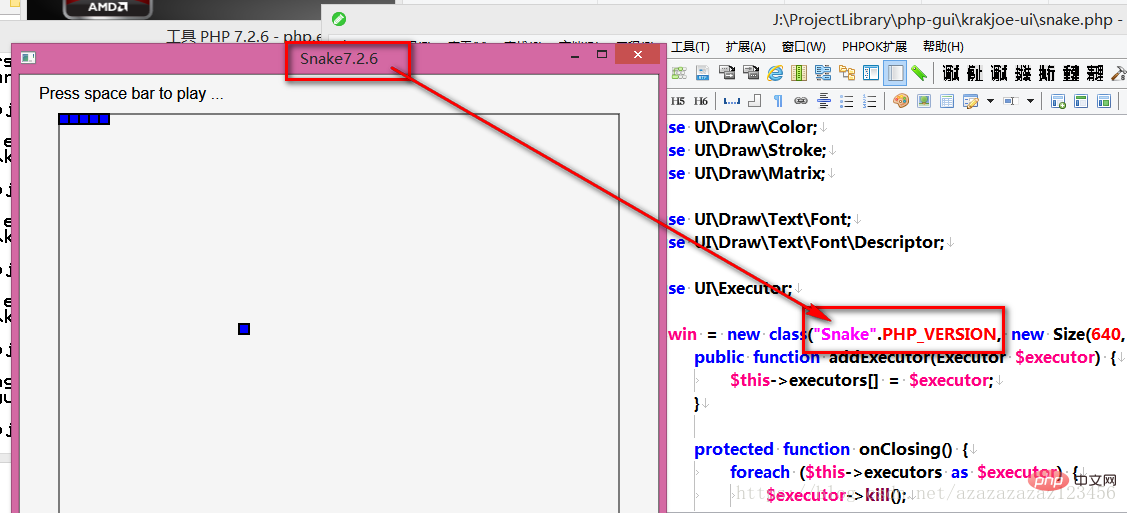Click the chain link hyperlink icon
The height and width of the screenshot is (513, 1127).
tap(801, 101)
